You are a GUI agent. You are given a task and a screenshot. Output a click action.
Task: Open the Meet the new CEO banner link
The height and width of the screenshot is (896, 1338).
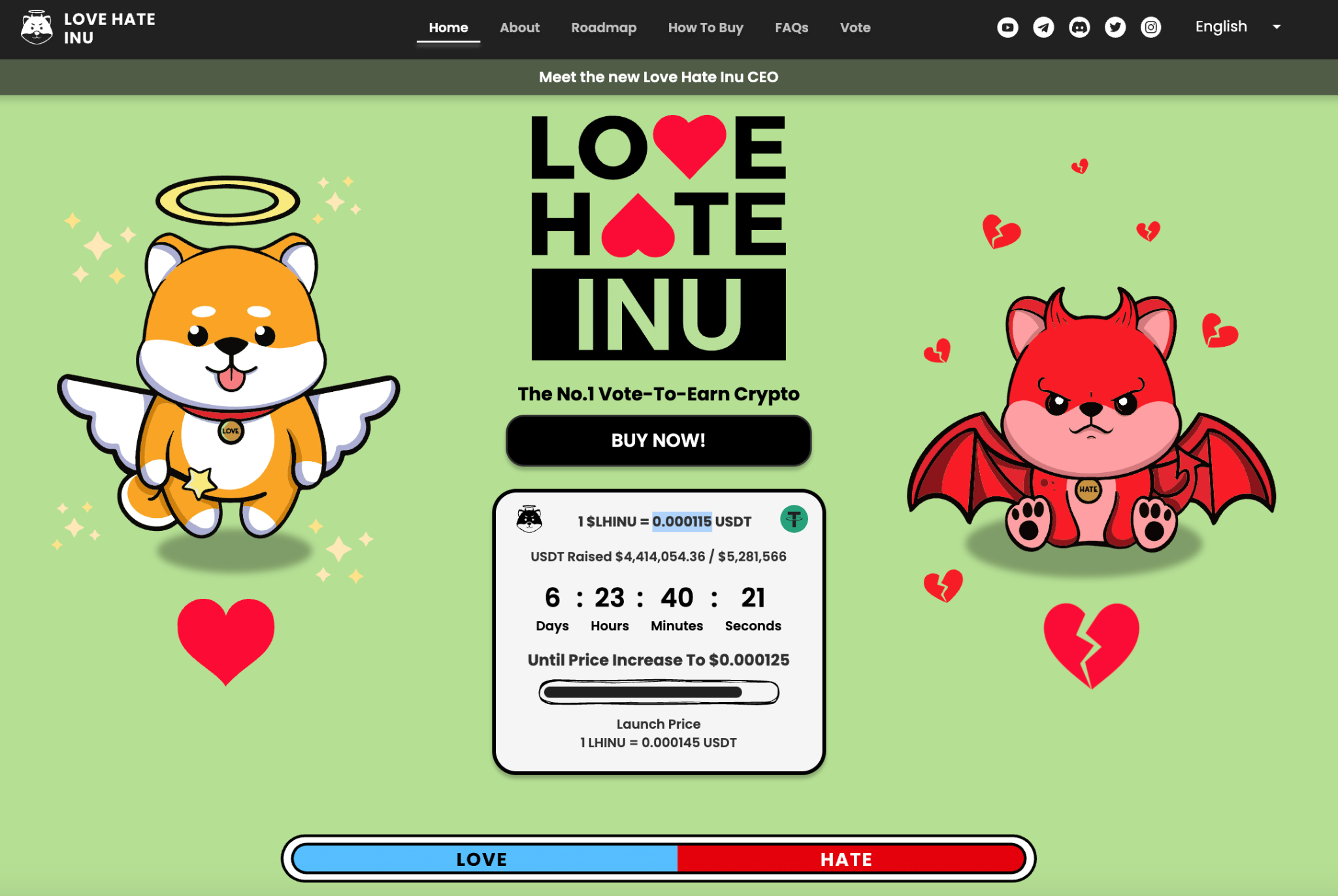pyautogui.click(x=659, y=77)
